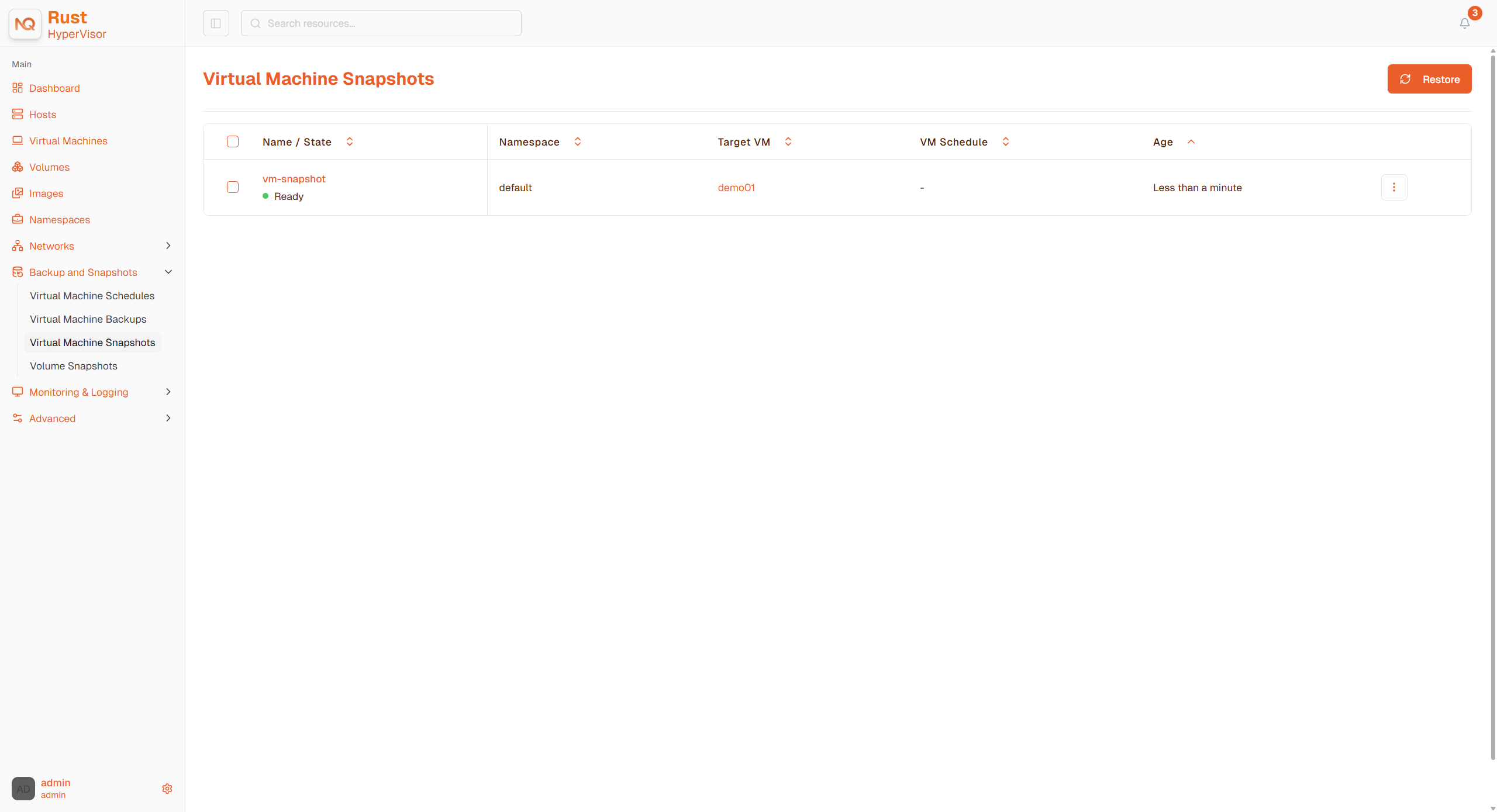Screen dimensions: 1497x812
Task: Click the Networks icon in sidebar
Action: (18, 246)
